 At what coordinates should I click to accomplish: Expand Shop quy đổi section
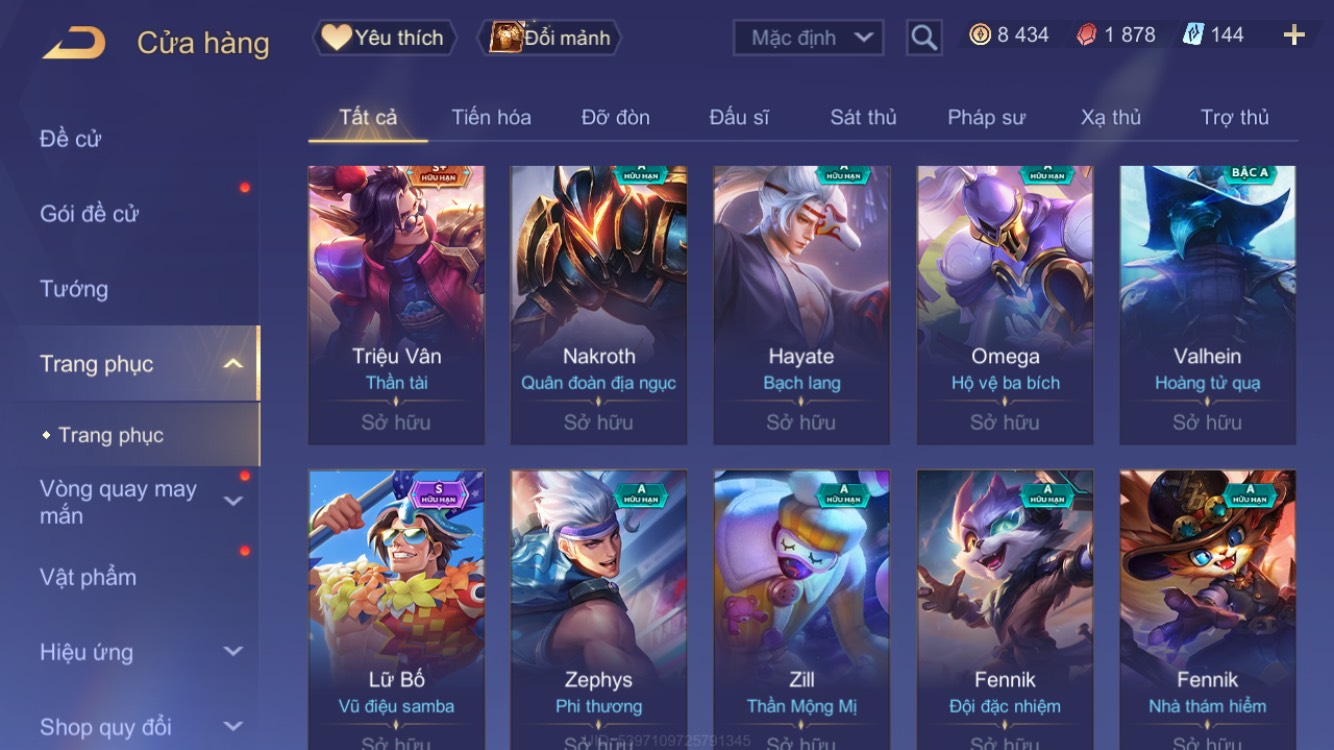point(233,727)
